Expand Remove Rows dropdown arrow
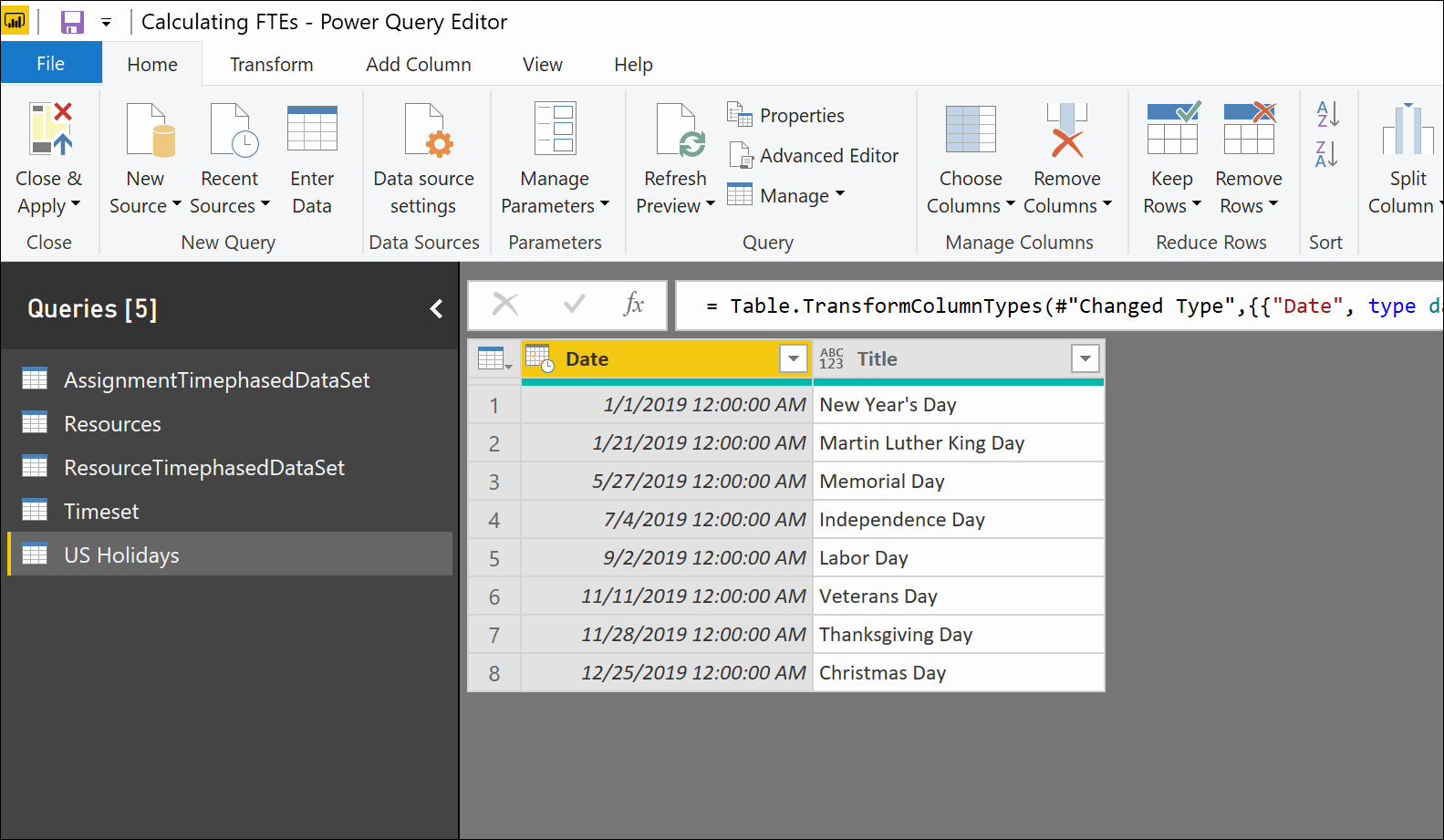 pyautogui.click(x=1273, y=204)
